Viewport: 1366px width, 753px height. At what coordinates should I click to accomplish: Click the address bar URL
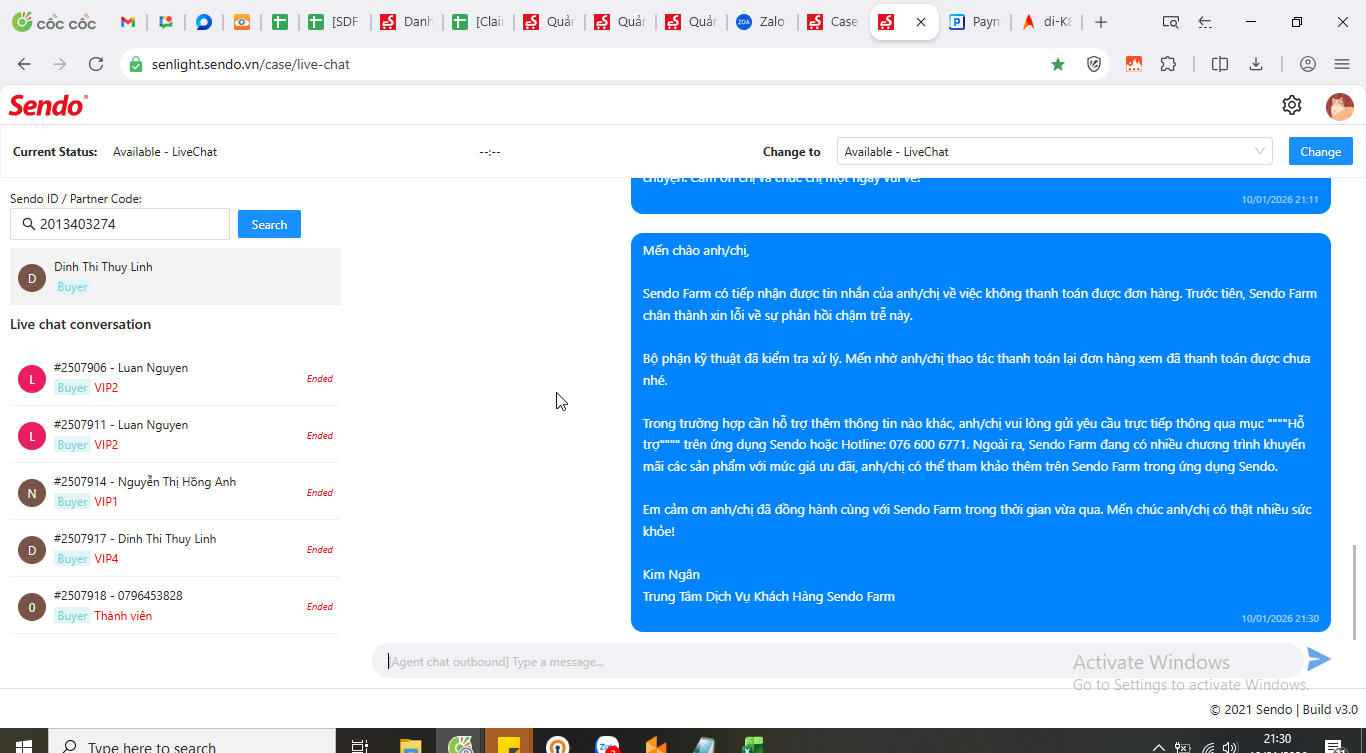(251, 64)
